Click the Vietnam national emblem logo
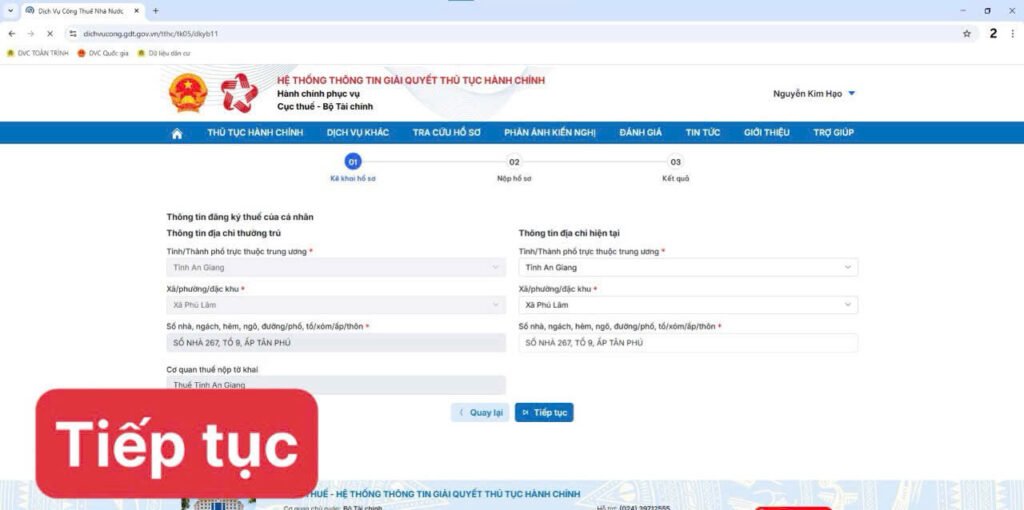 click(x=187, y=93)
